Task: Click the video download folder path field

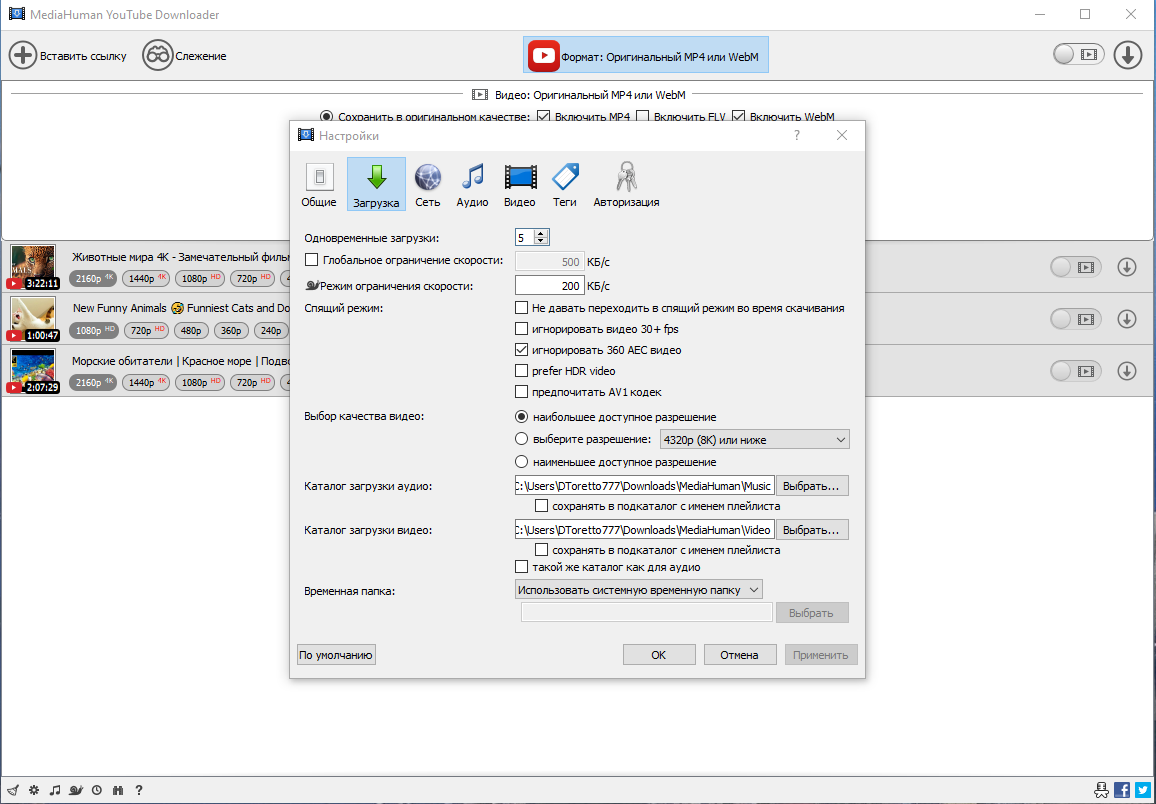Action: 644,530
